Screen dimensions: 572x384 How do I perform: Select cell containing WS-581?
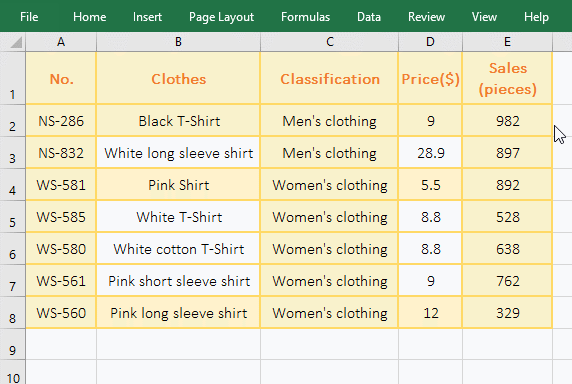pos(61,185)
